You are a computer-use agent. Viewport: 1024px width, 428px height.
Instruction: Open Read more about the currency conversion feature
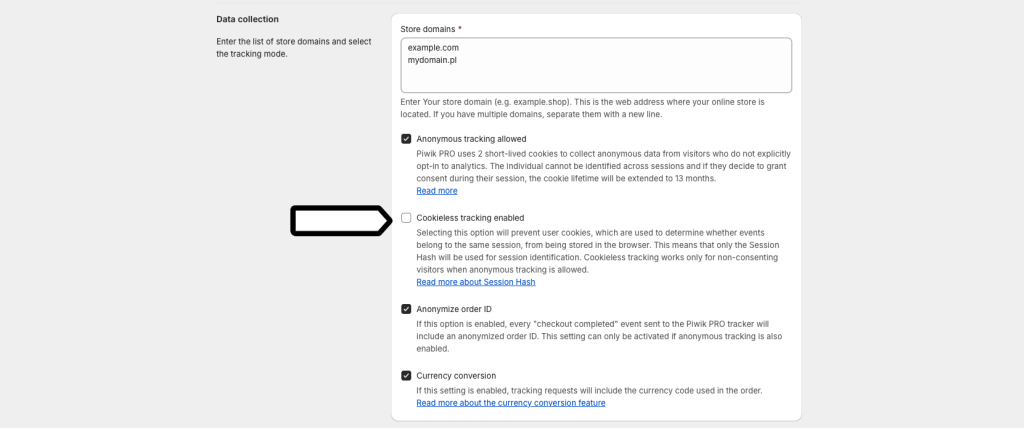(511, 403)
